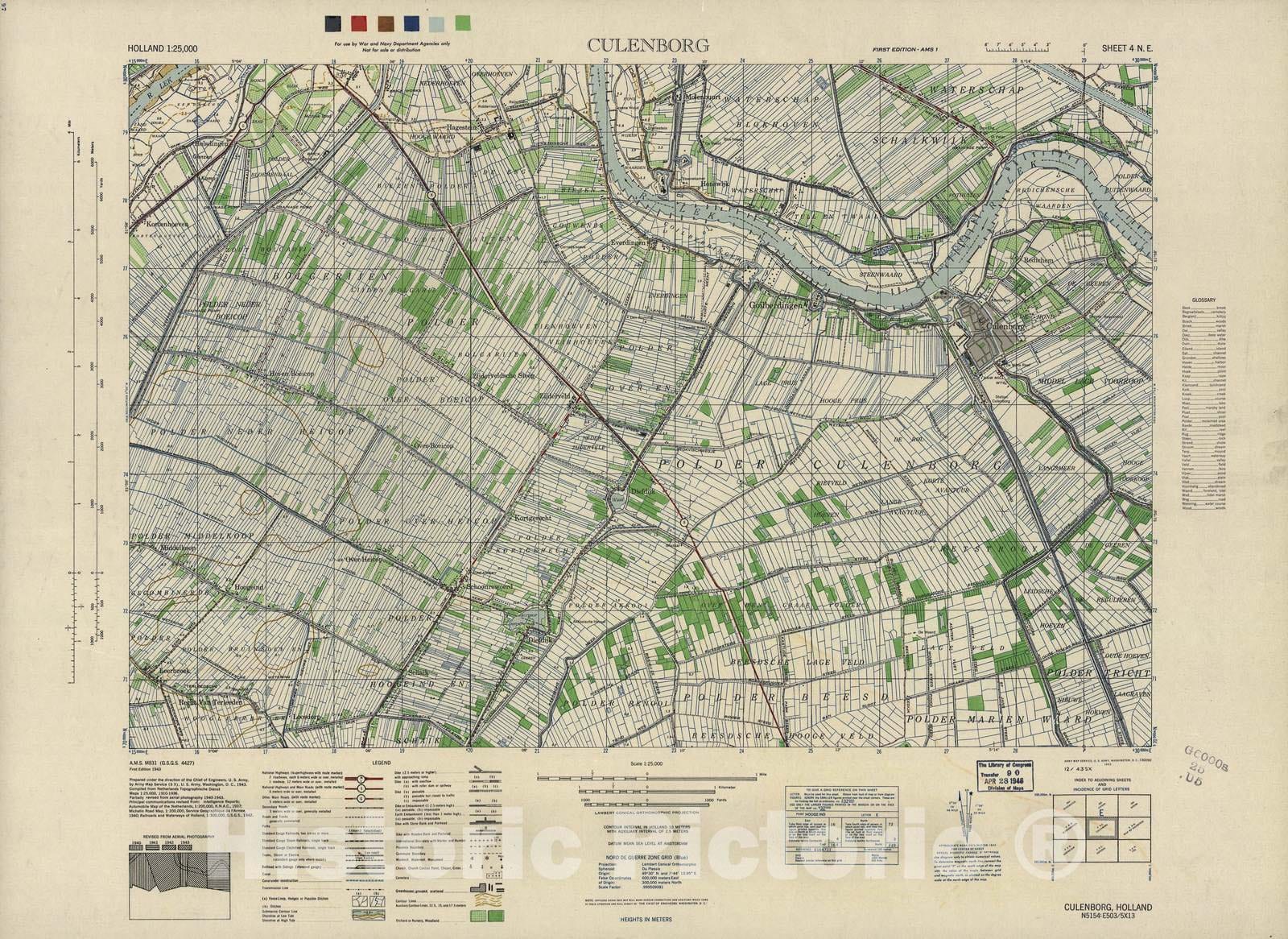
Task: Click the Hagestein village label
Action: click(464, 127)
